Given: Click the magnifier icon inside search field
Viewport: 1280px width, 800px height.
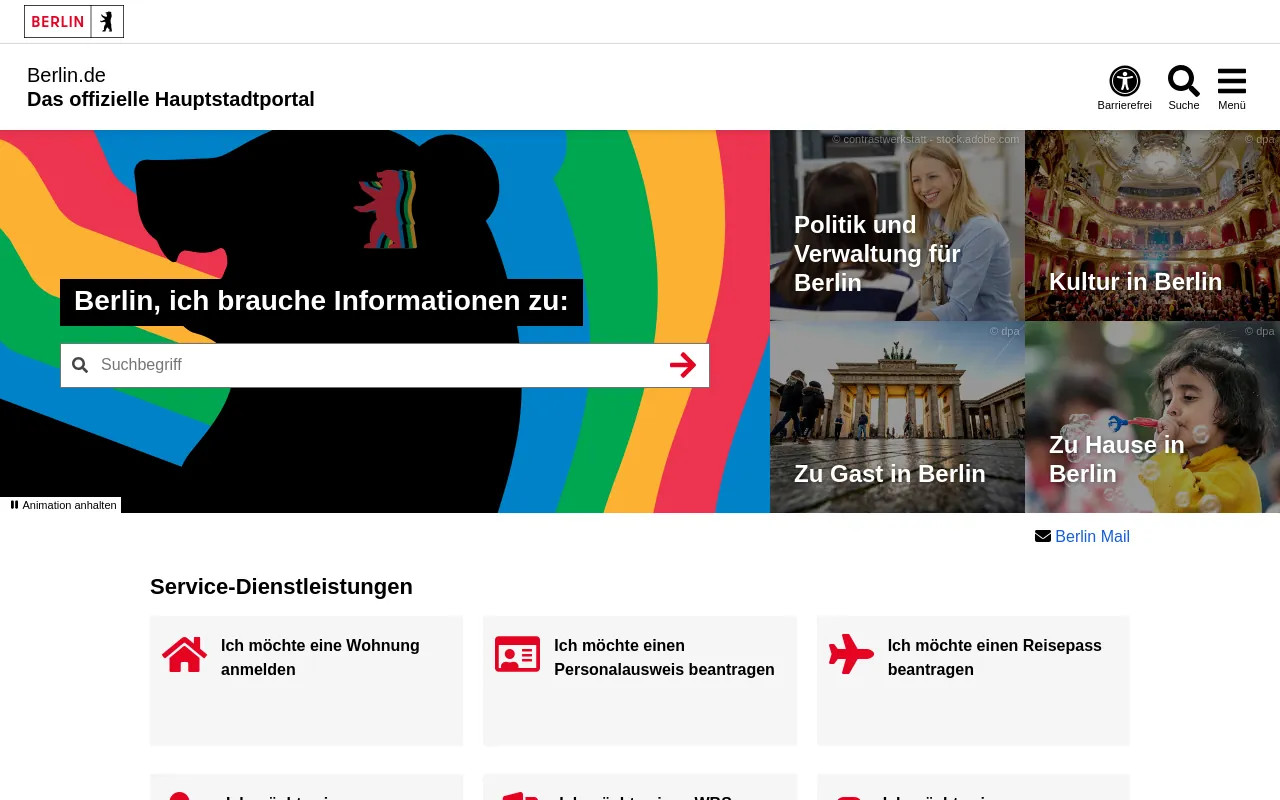Looking at the screenshot, I should [x=80, y=365].
